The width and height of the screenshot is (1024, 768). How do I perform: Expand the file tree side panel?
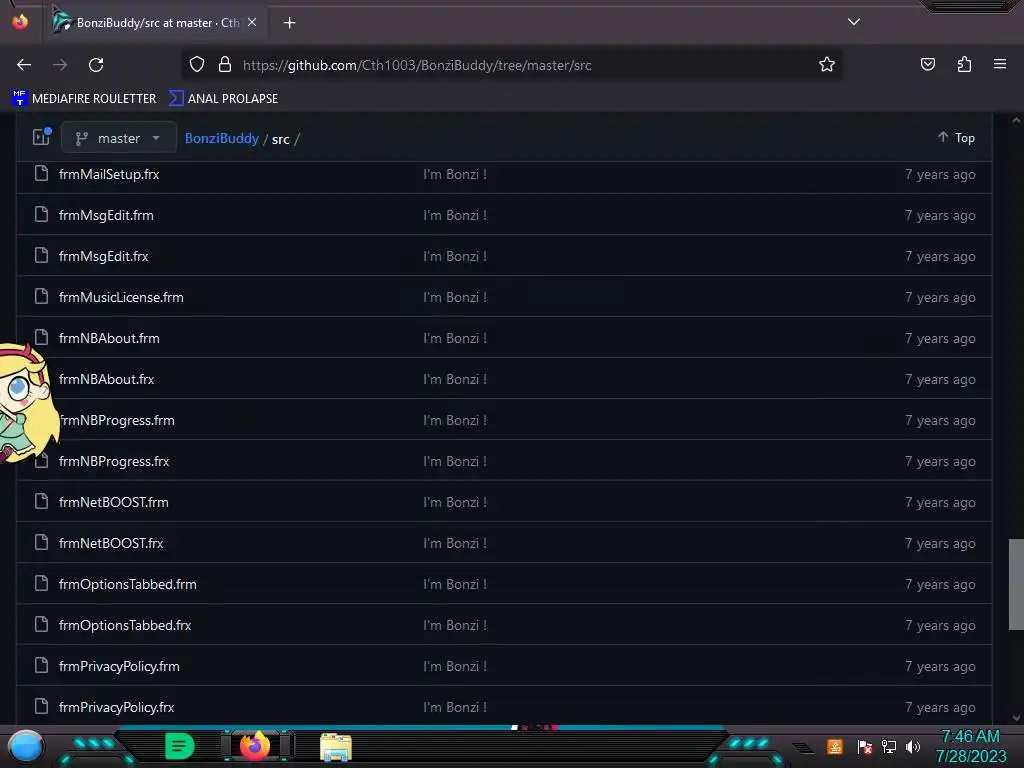pos(42,136)
